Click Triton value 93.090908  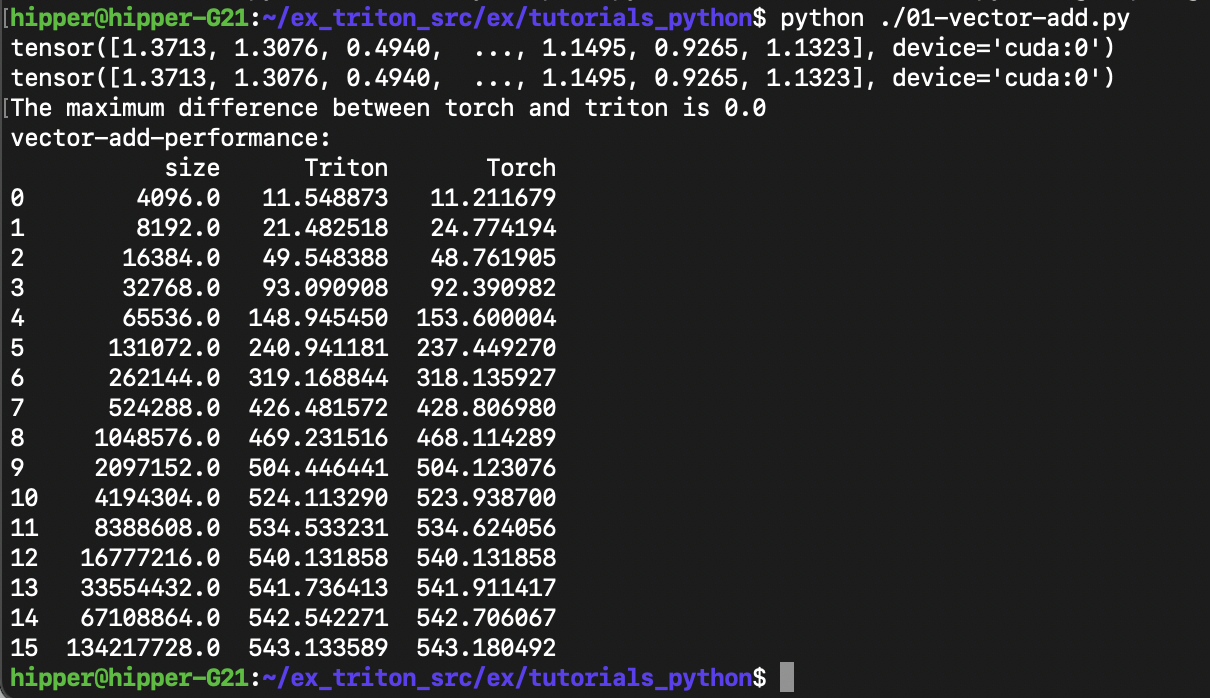pyautogui.click(x=325, y=288)
